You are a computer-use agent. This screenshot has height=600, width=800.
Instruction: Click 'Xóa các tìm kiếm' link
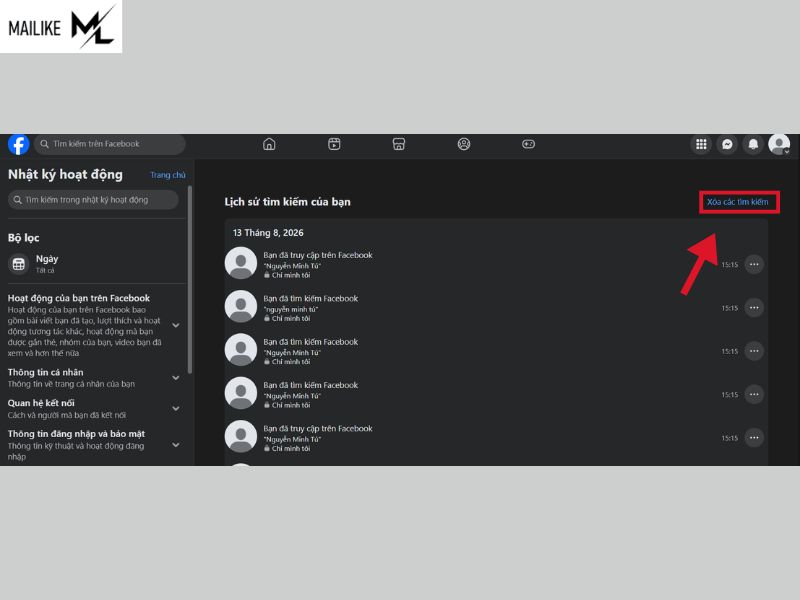pyautogui.click(x=738, y=202)
